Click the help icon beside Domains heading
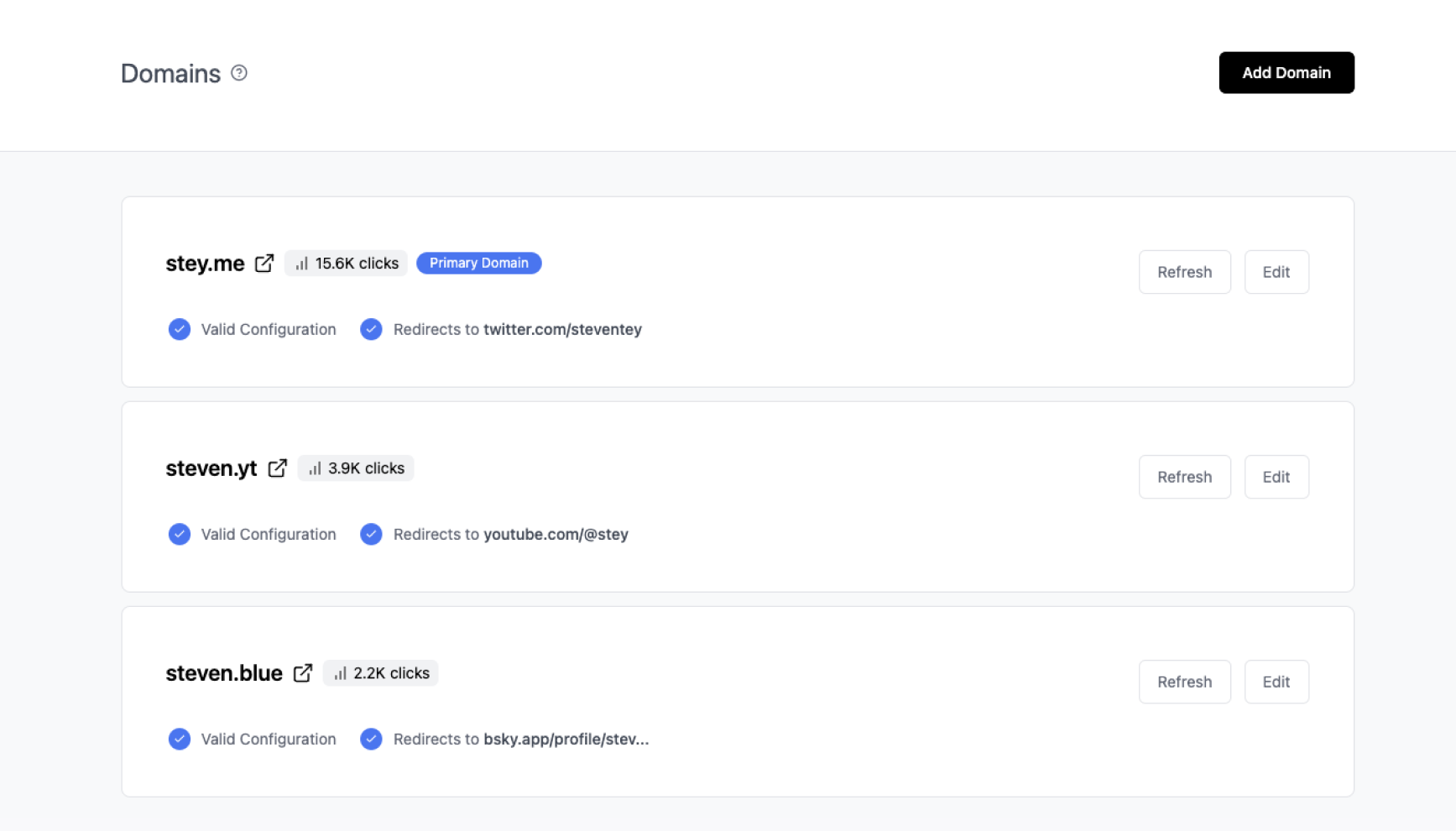Screen dimensions: 1456x831 (239, 73)
